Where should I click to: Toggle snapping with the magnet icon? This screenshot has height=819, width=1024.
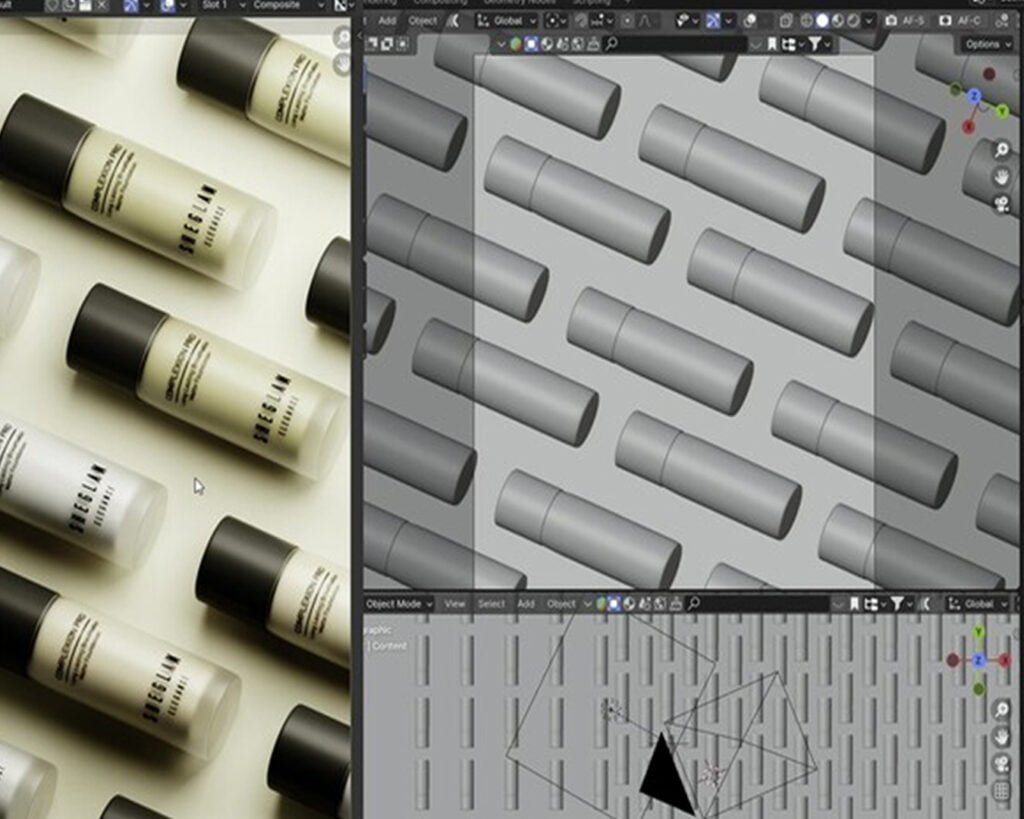pyautogui.click(x=580, y=20)
